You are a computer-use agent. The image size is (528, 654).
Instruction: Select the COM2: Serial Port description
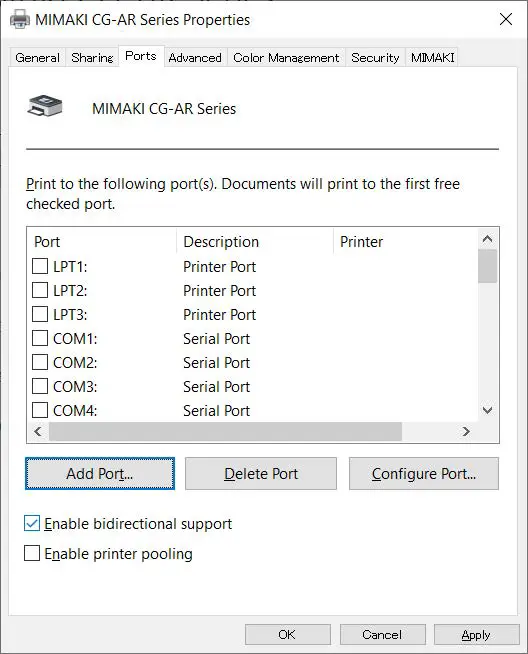[216, 363]
